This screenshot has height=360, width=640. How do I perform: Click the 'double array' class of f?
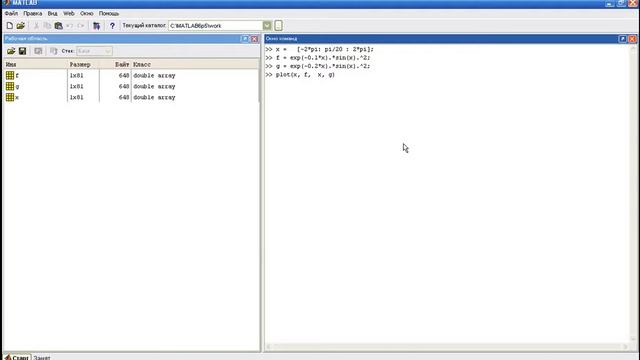[x=154, y=76]
